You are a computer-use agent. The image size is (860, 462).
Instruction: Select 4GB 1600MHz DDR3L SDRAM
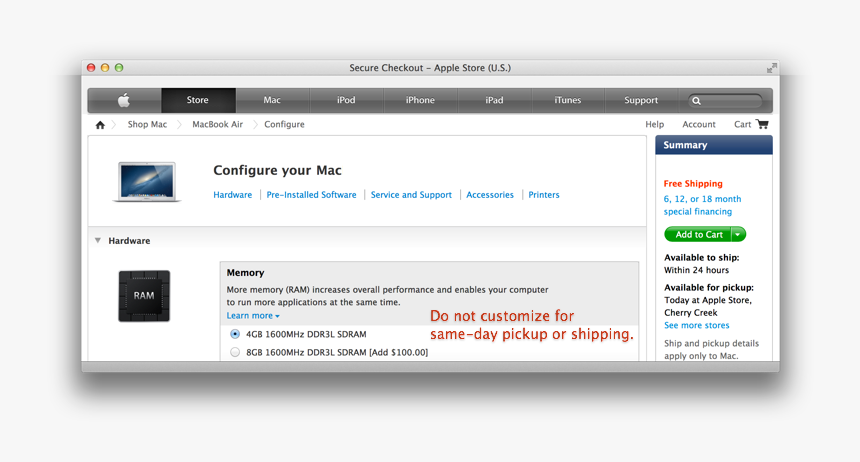click(x=235, y=334)
